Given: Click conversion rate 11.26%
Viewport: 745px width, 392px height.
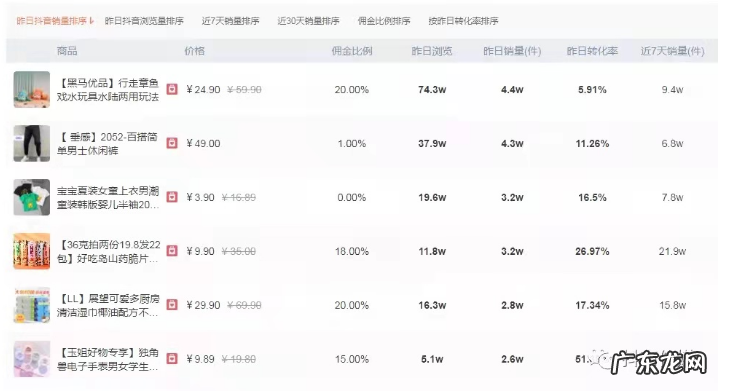Looking at the screenshot, I should click(592, 143).
